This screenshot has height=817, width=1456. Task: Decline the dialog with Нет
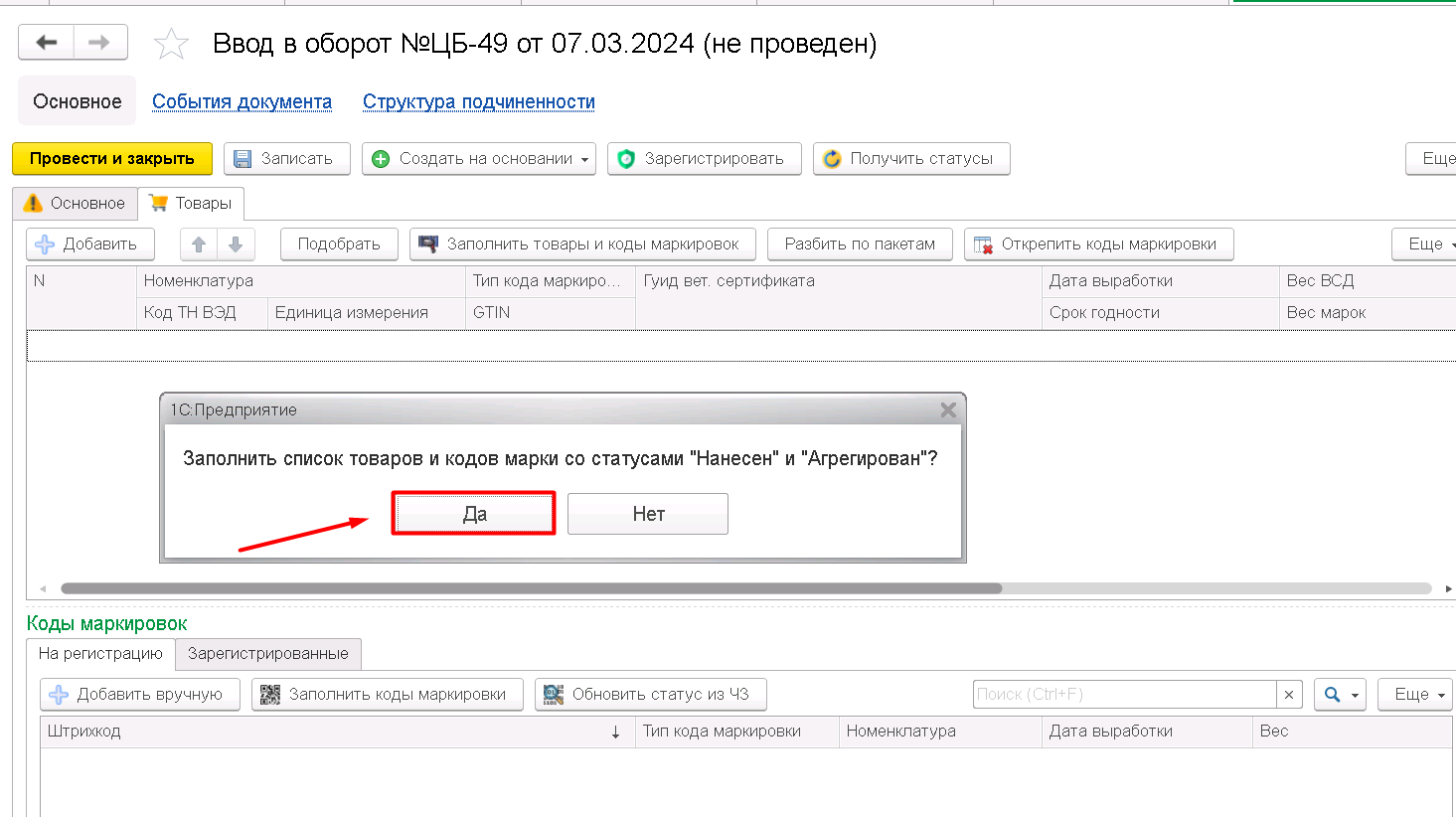(648, 514)
